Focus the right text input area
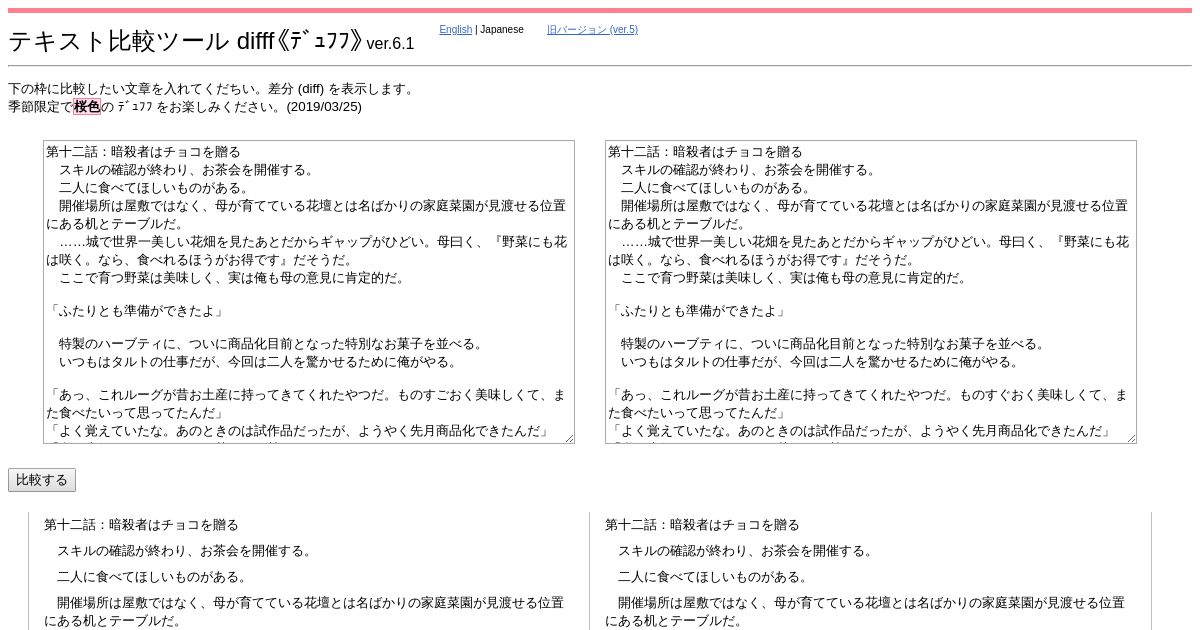Image resolution: width=1200 pixels, height=630 pixels. point(871,292)
